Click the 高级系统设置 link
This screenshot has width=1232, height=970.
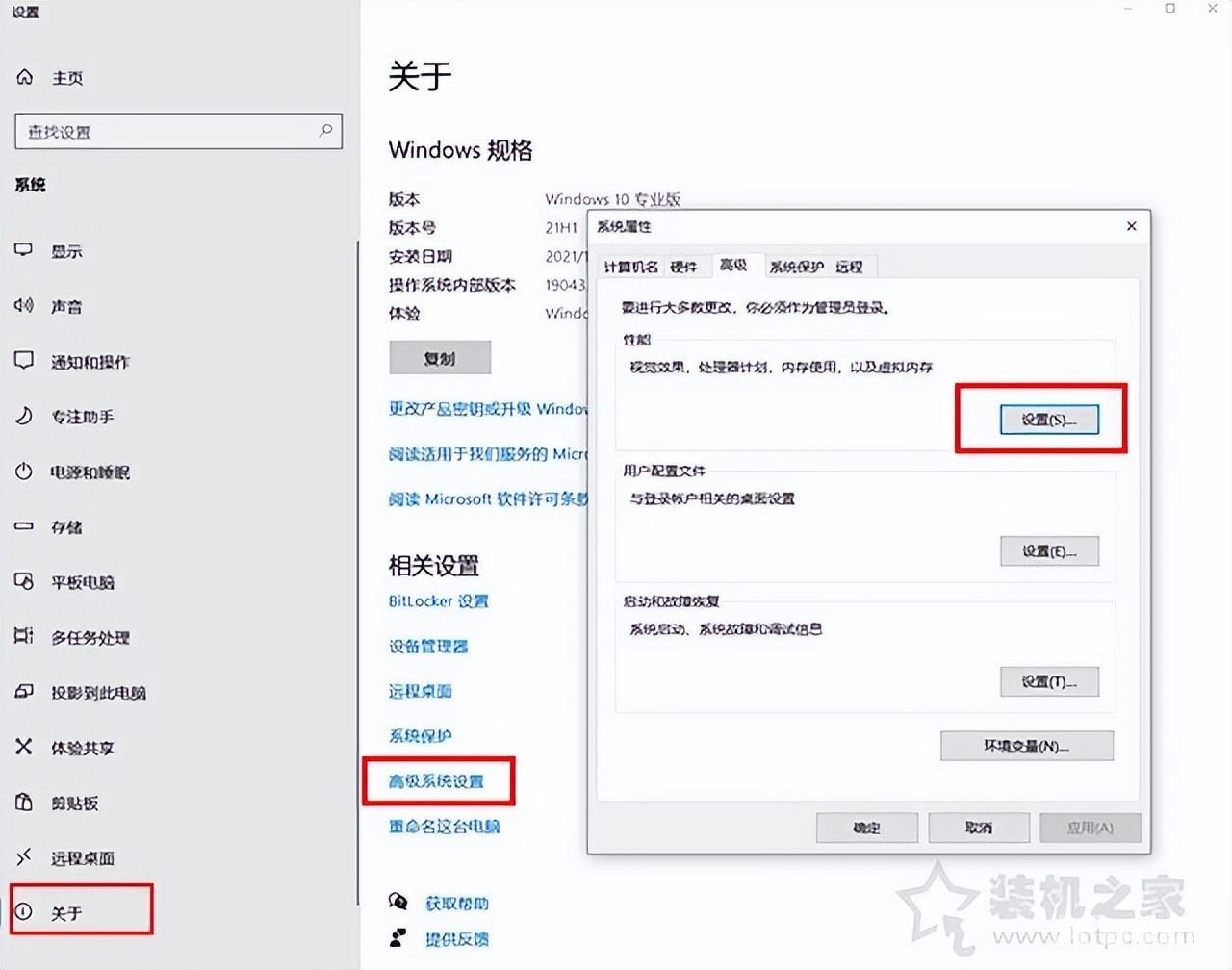click(436, 781)
